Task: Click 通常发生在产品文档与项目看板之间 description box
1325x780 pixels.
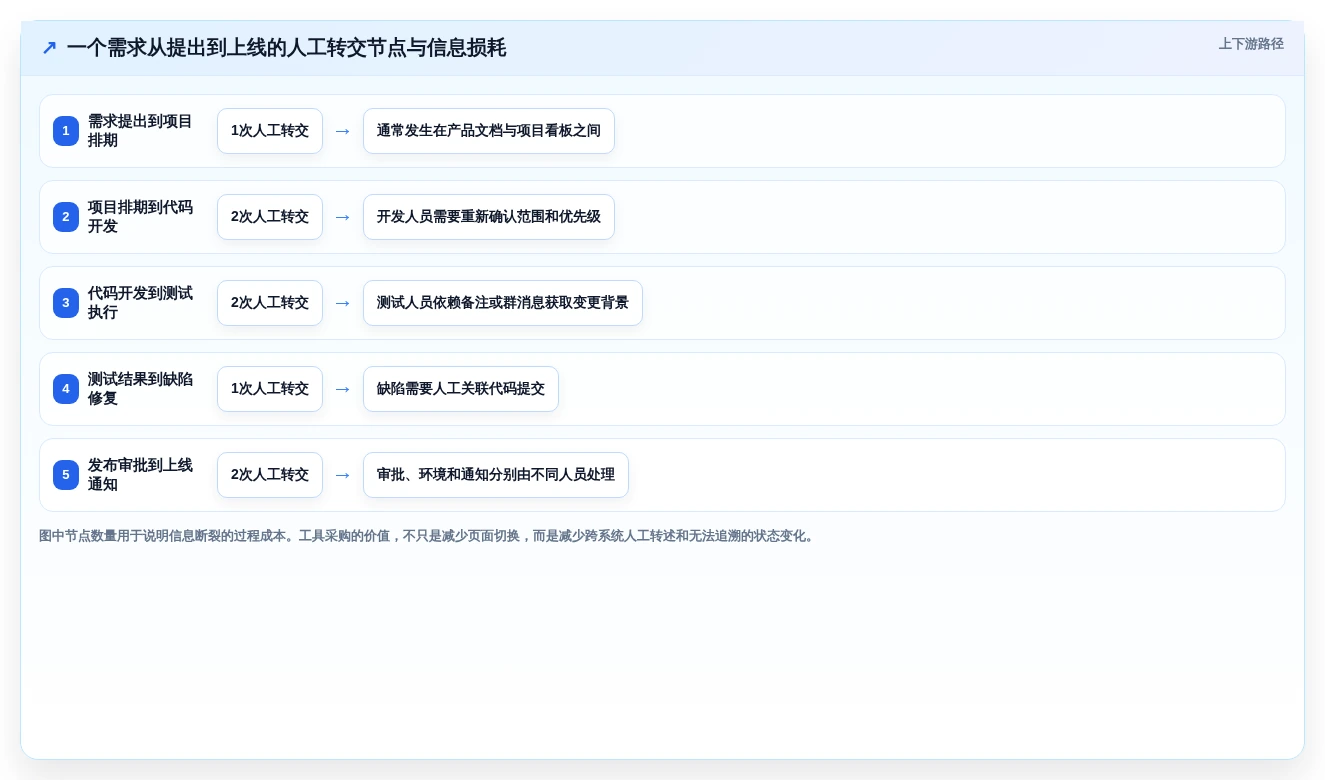Action: pos(489,131)
